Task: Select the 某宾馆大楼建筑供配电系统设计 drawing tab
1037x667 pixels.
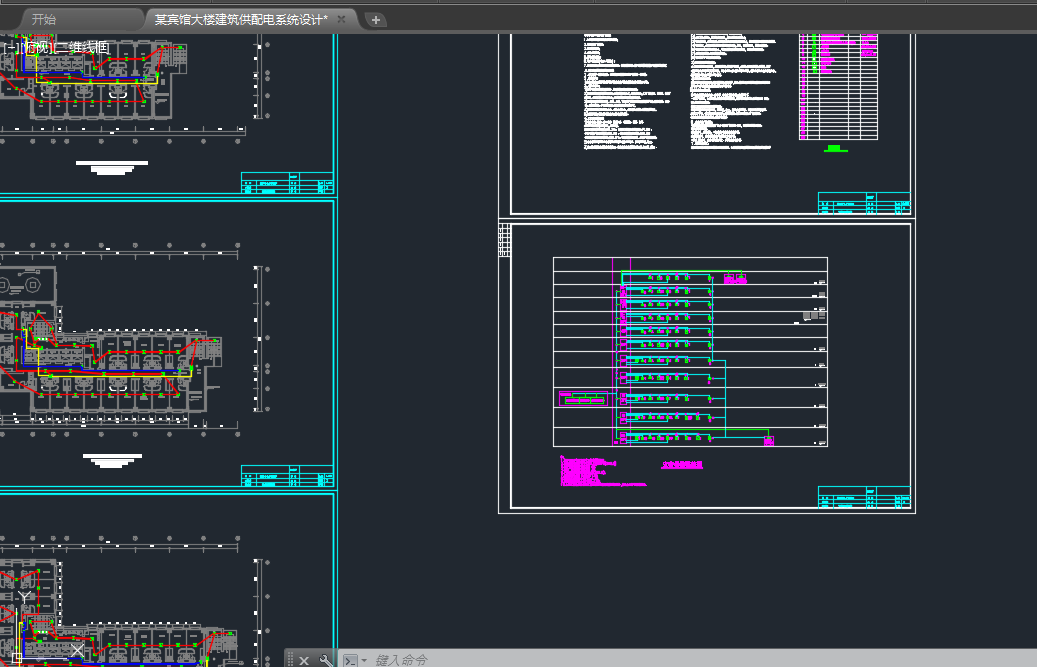Action: tap(240, 19)
